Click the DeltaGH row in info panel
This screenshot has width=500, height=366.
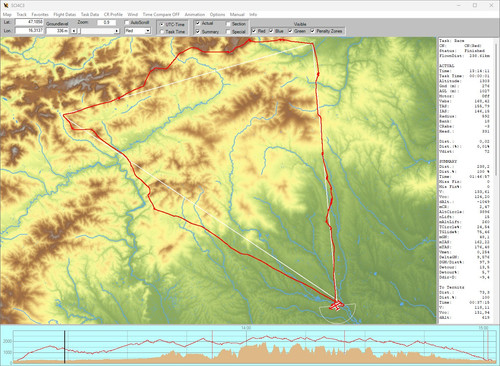(x=465, y=257)
